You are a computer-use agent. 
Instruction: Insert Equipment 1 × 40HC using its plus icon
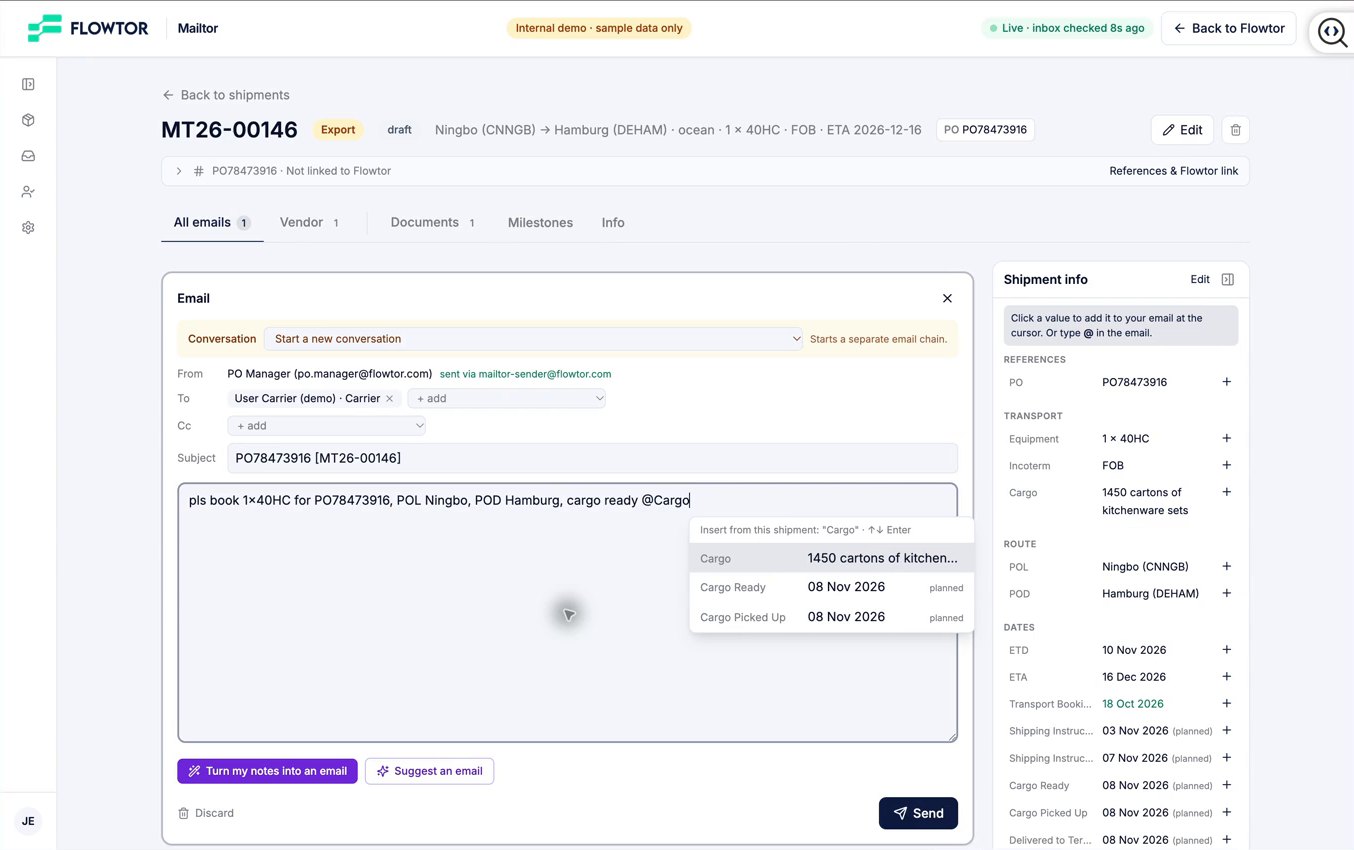point(1227,438)
